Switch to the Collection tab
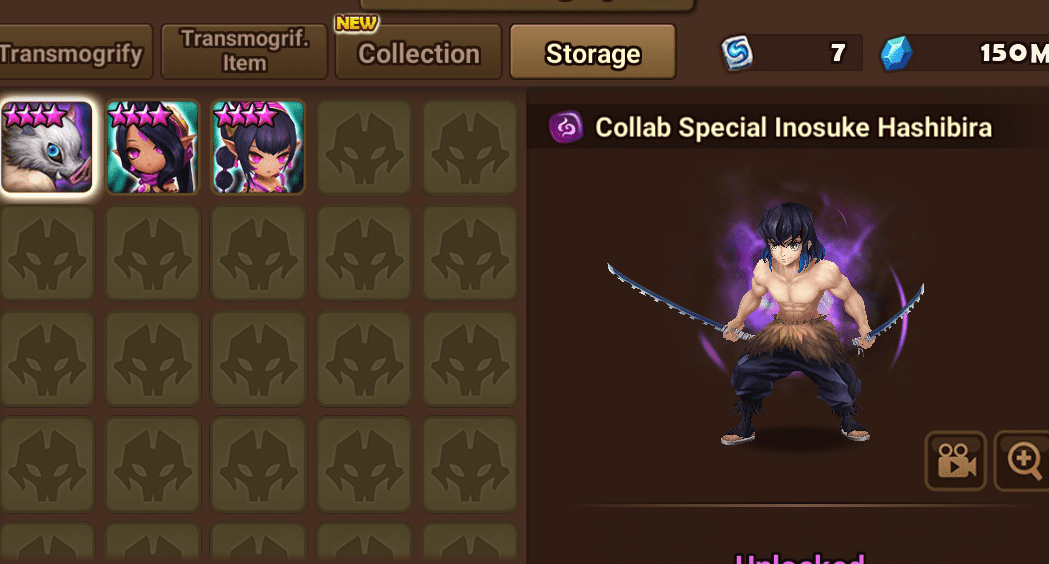Viewport: 1049px width, 564px height. [419, 52]
